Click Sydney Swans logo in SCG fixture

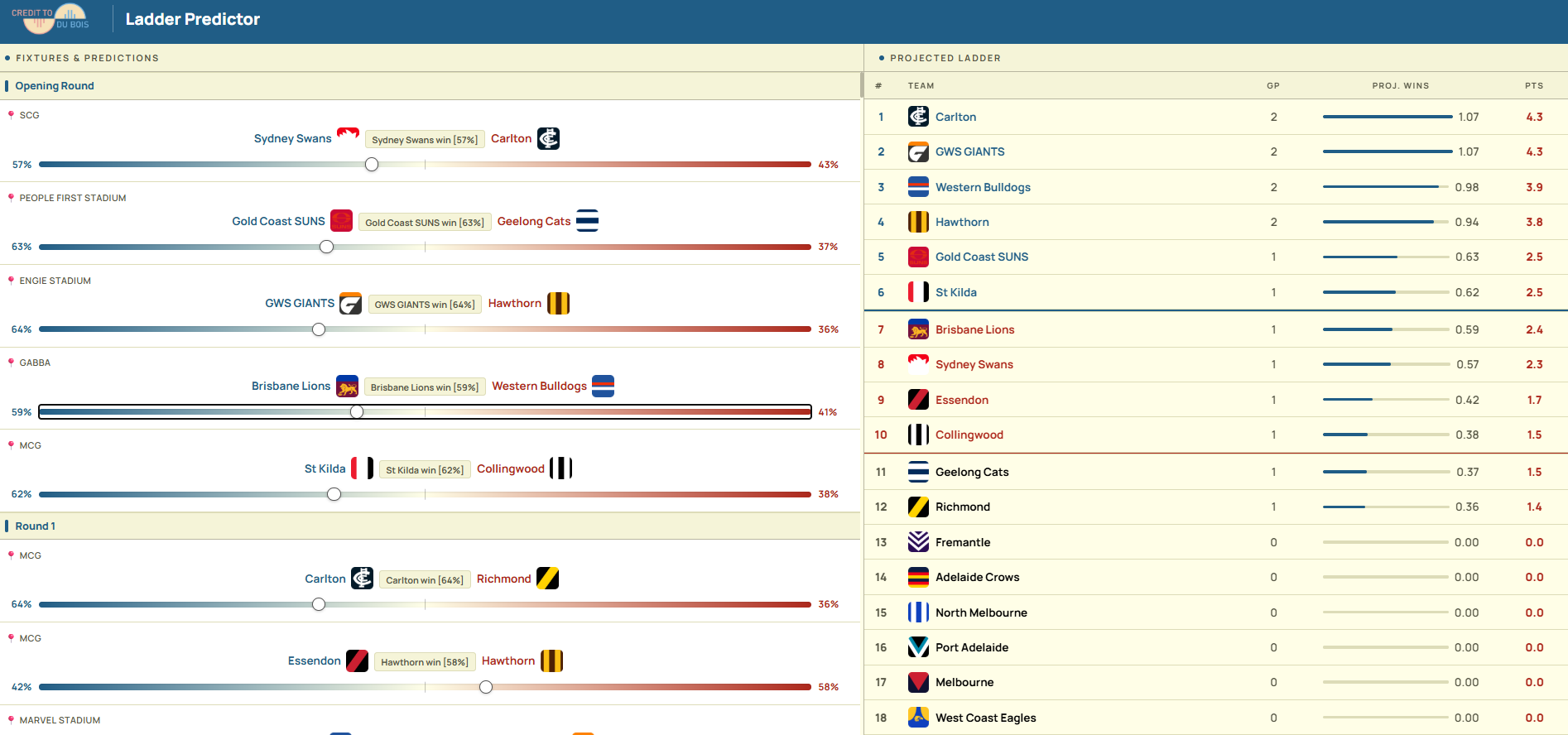348,138
